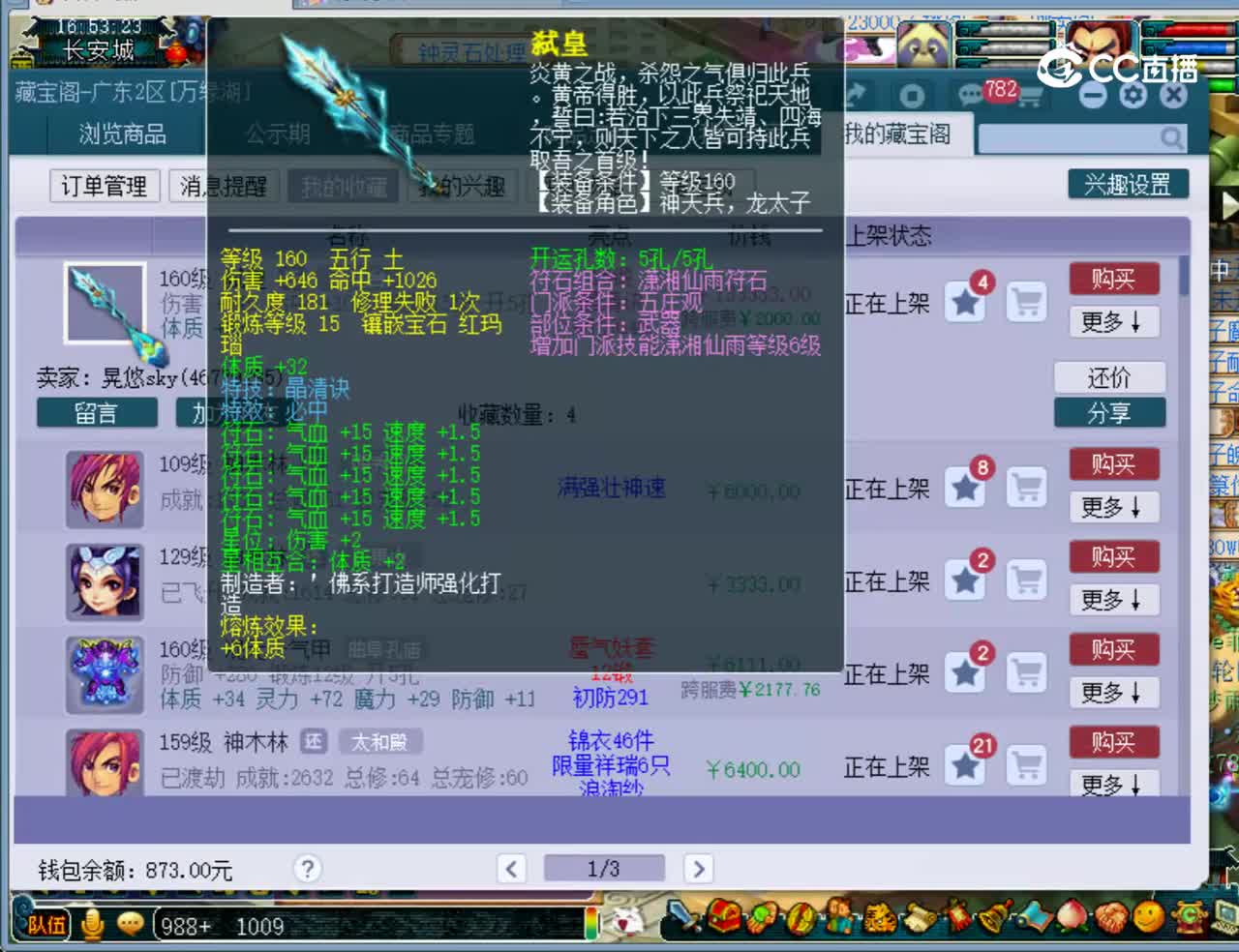Click the microphone voice icon in chat bar
The height and width of the screenshot is (952, 1239).
click(93, 925)
